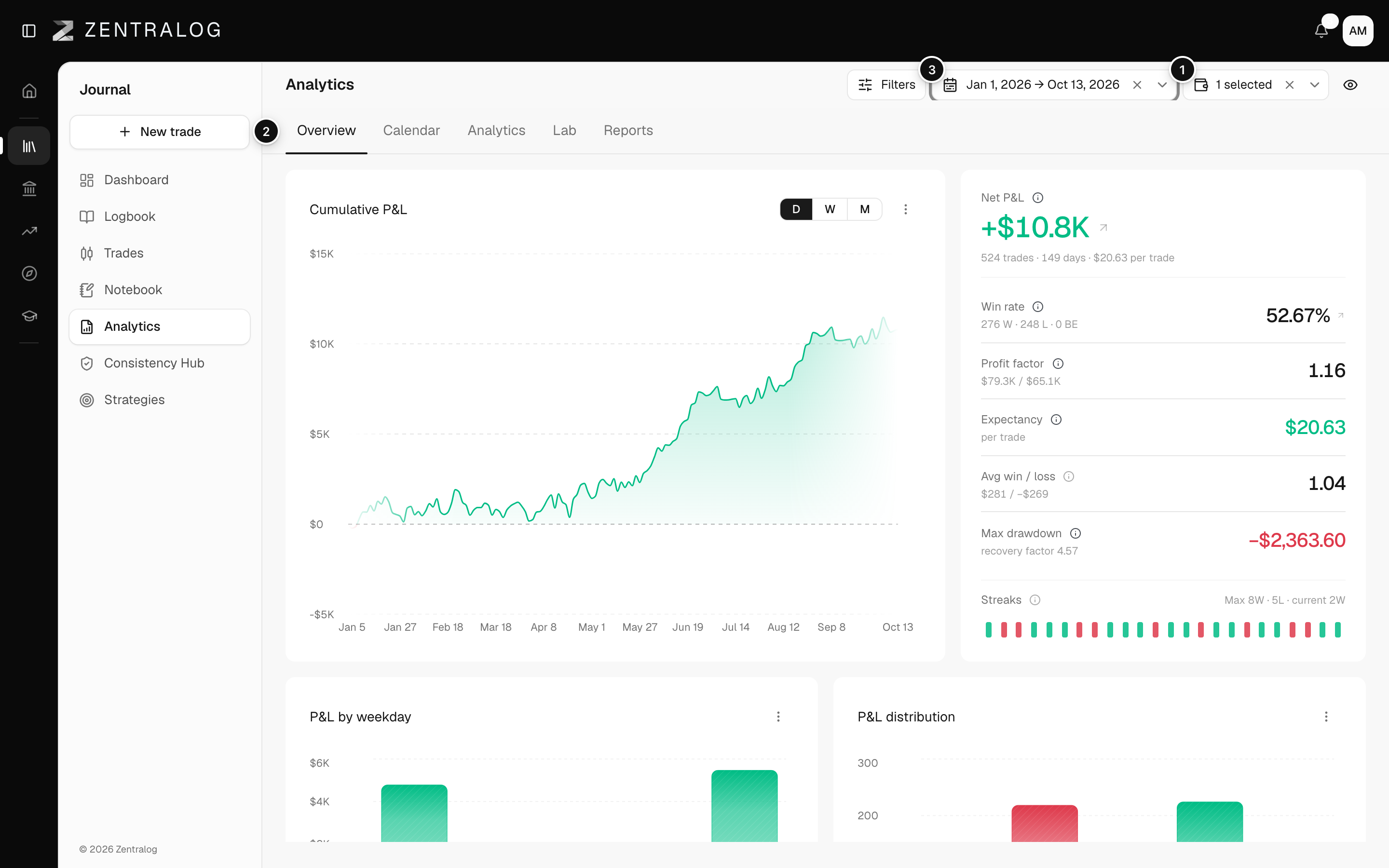Image resolution: width=1389 pixels, height=868 pixels.
Task: Show the Net P&L info icon
Action: [x=1038, y=198]
